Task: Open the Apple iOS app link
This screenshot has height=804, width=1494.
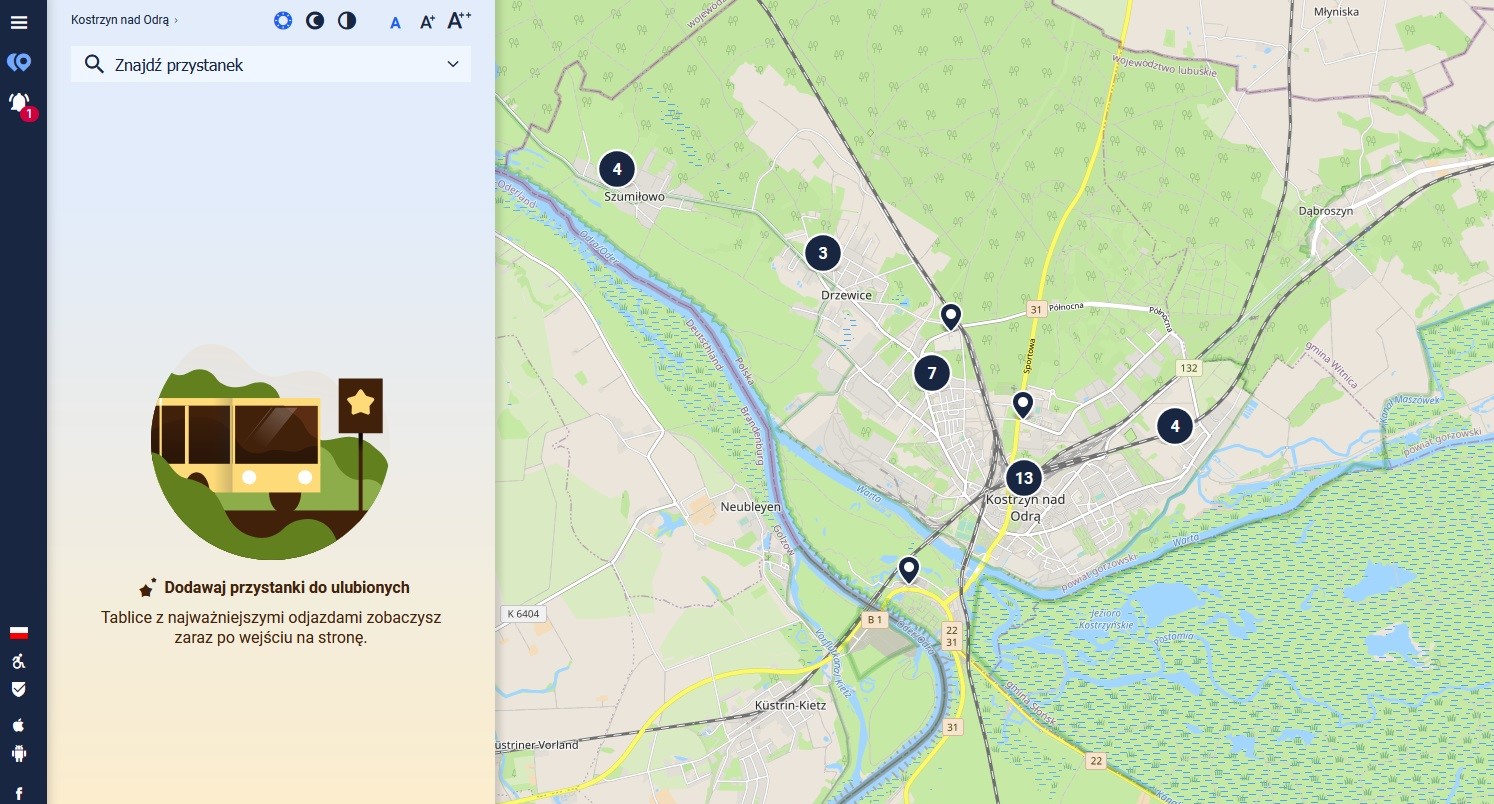Action: point(18,724)
